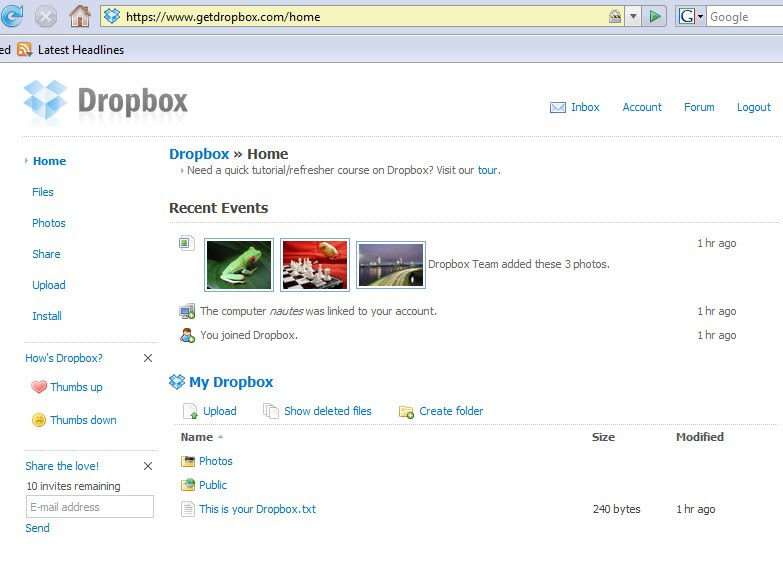Open the My Dropbox heading link
Viewport: 783px width, 568px height.
click(x=231, y=382)
